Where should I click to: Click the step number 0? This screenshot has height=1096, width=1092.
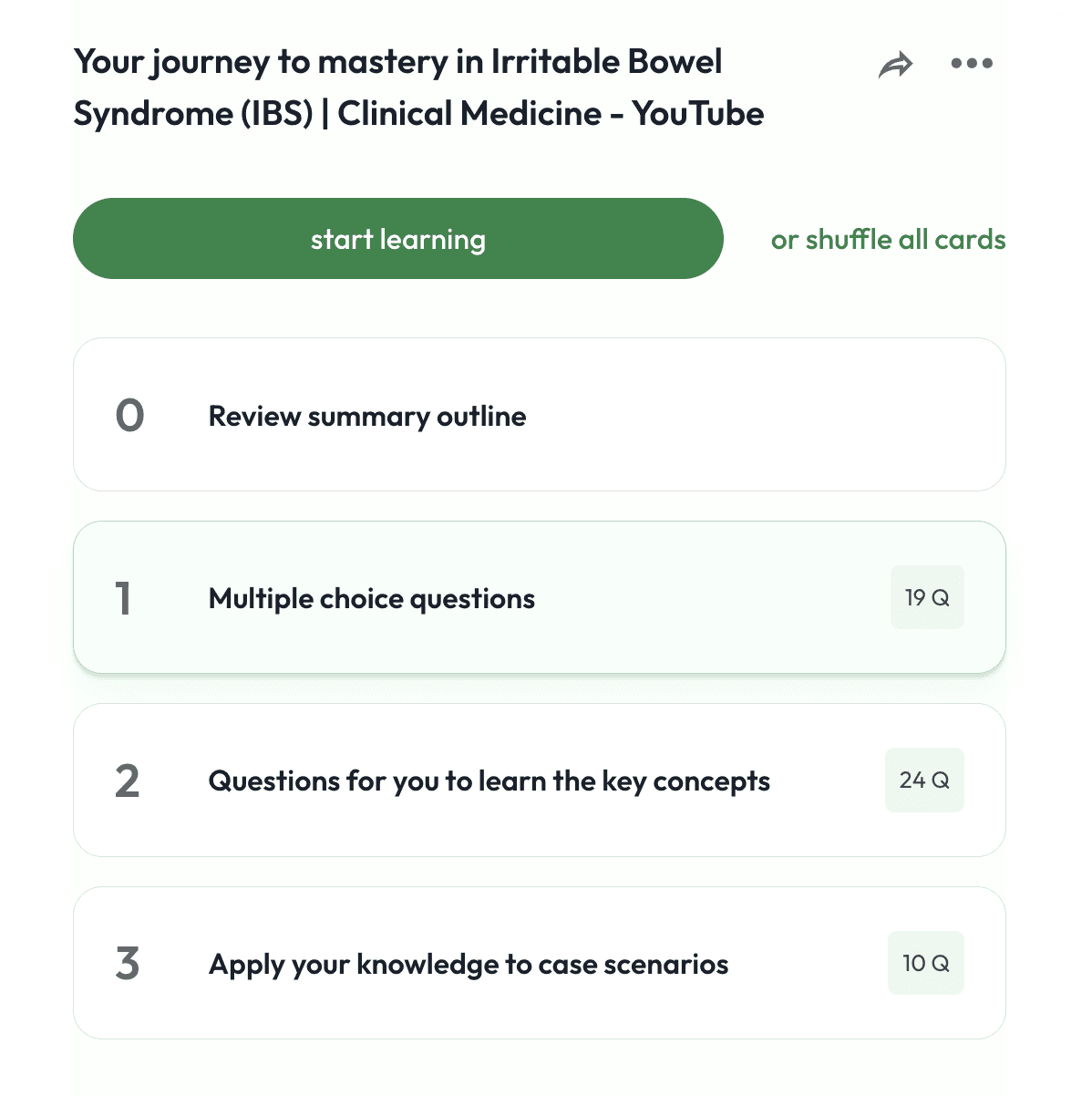[x=129, y=416]
